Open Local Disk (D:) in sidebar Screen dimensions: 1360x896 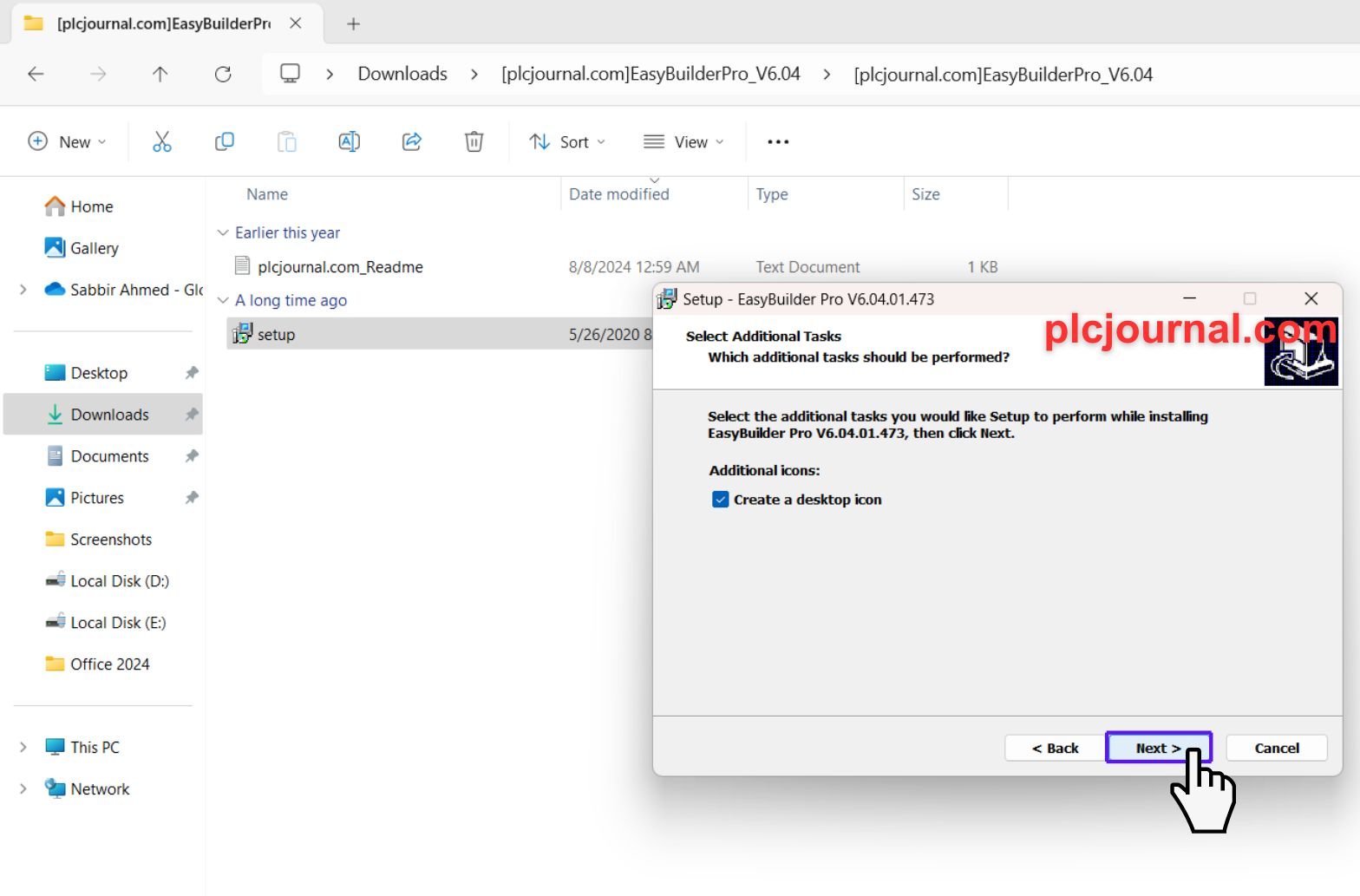pyautogui.click(x=119, y=581)
